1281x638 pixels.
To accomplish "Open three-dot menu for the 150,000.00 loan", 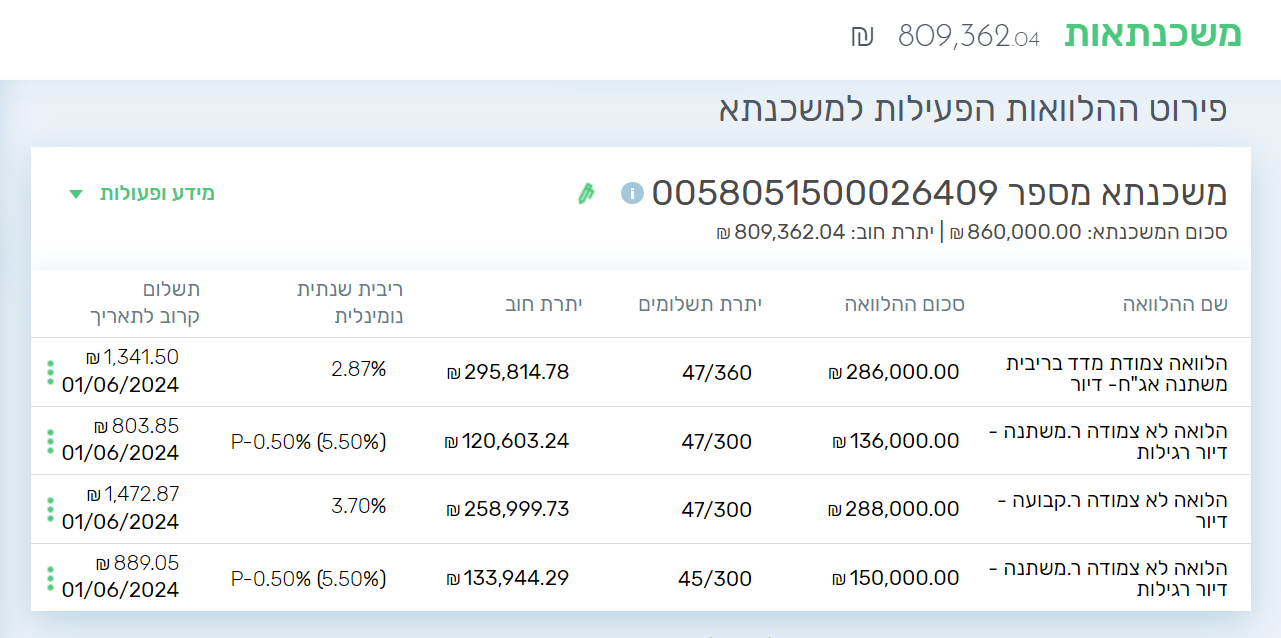I will pos(50,578).
